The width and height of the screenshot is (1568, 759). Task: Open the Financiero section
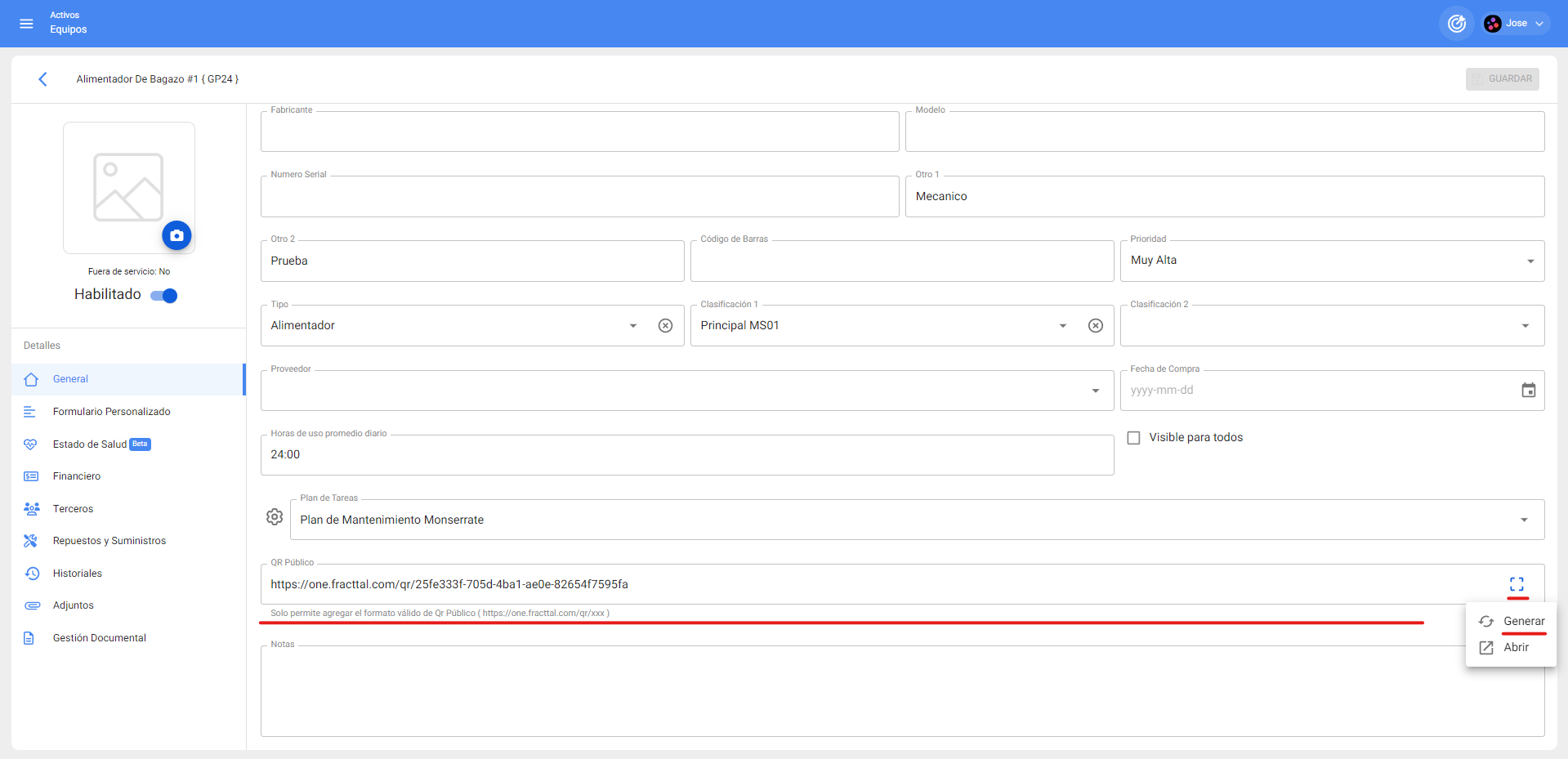click(77, 476)
